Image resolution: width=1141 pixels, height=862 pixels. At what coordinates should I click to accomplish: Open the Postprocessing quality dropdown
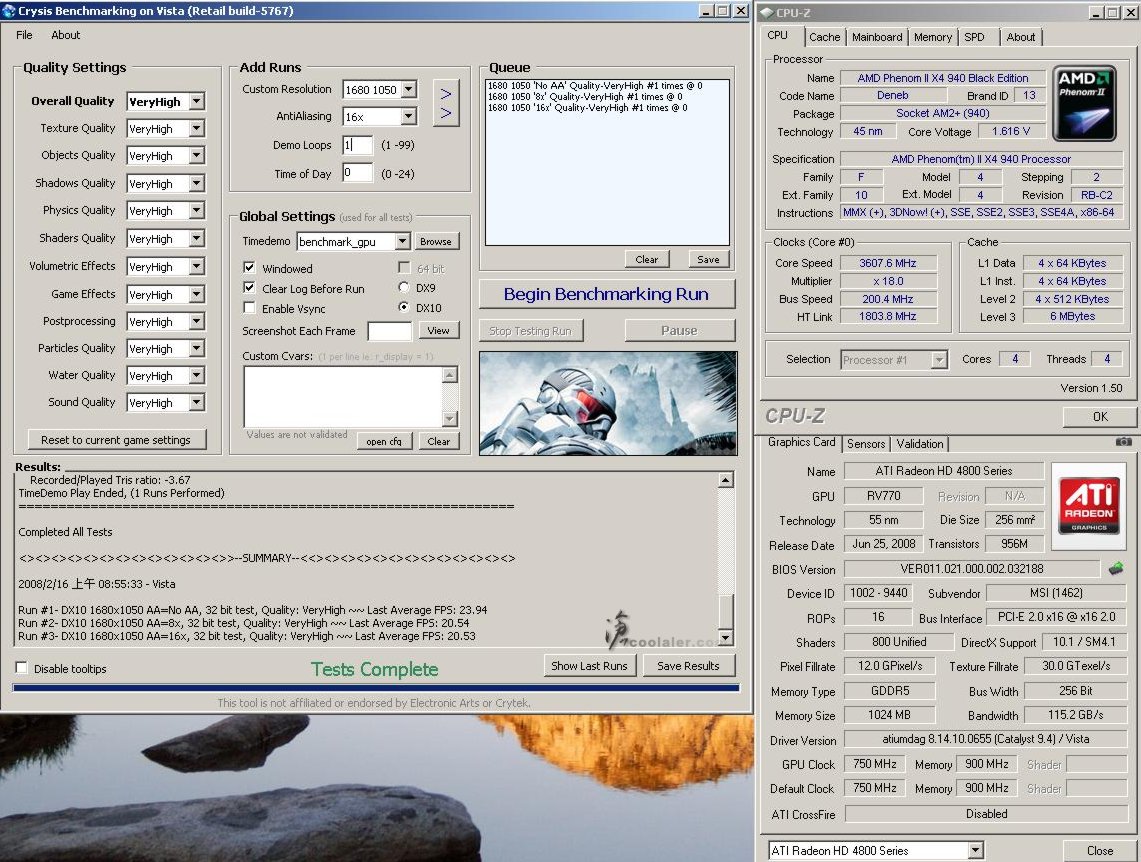click(196, 322)
